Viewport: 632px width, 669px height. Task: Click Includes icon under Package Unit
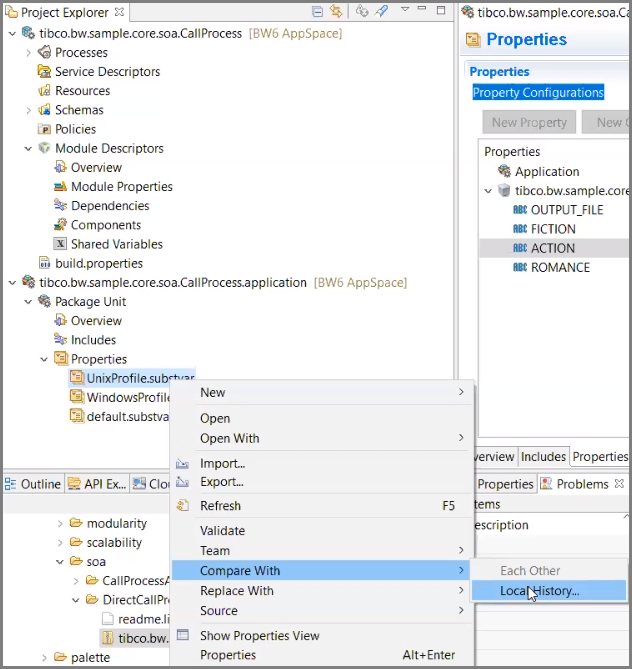[60, 340]
